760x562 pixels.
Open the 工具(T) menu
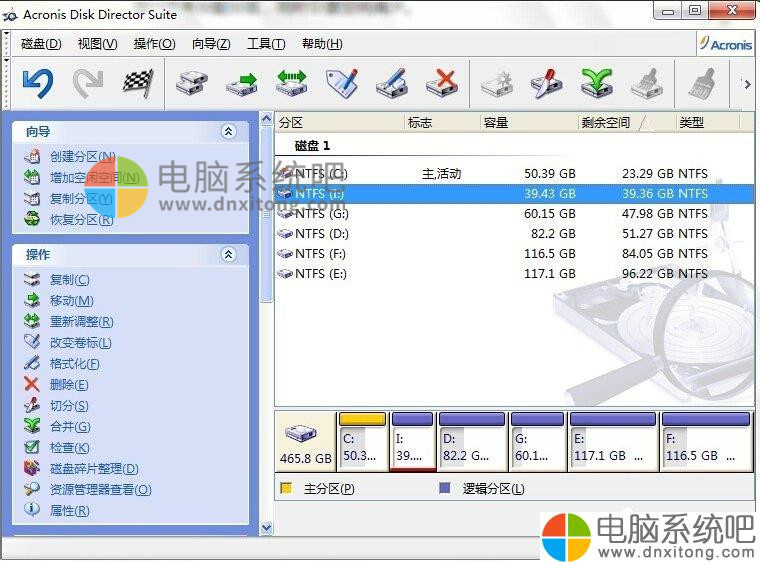pyautogui.click(x=266, y=44)
